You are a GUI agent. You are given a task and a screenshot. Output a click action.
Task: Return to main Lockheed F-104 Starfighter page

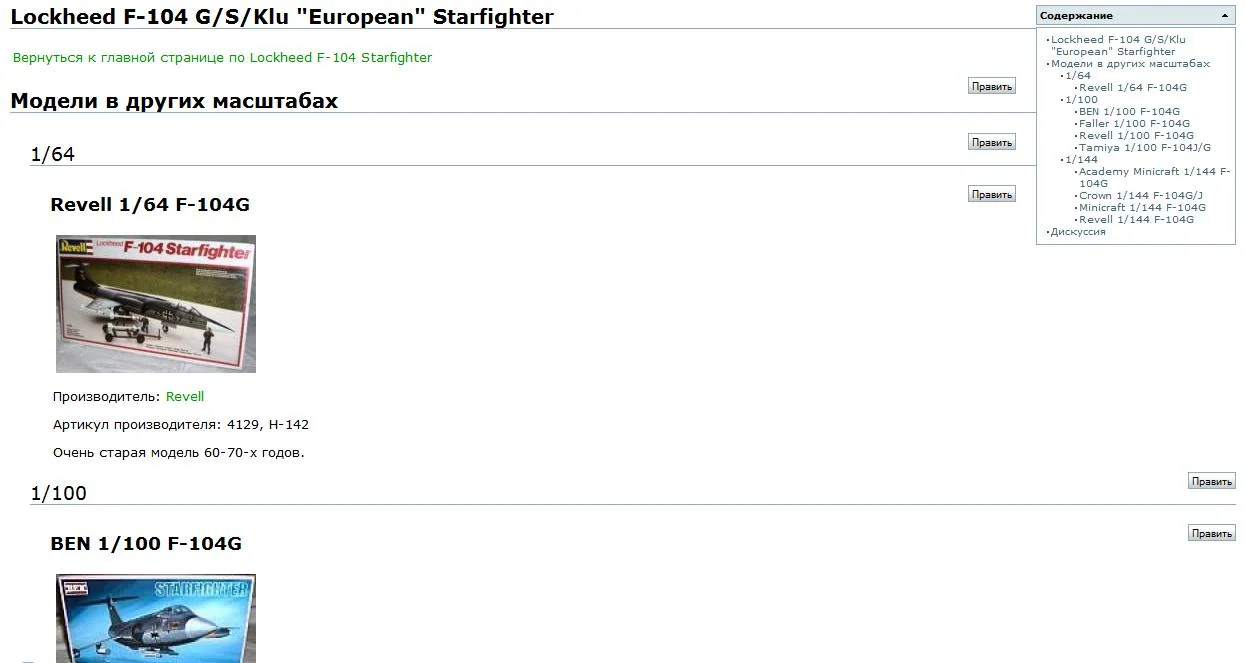222,58
